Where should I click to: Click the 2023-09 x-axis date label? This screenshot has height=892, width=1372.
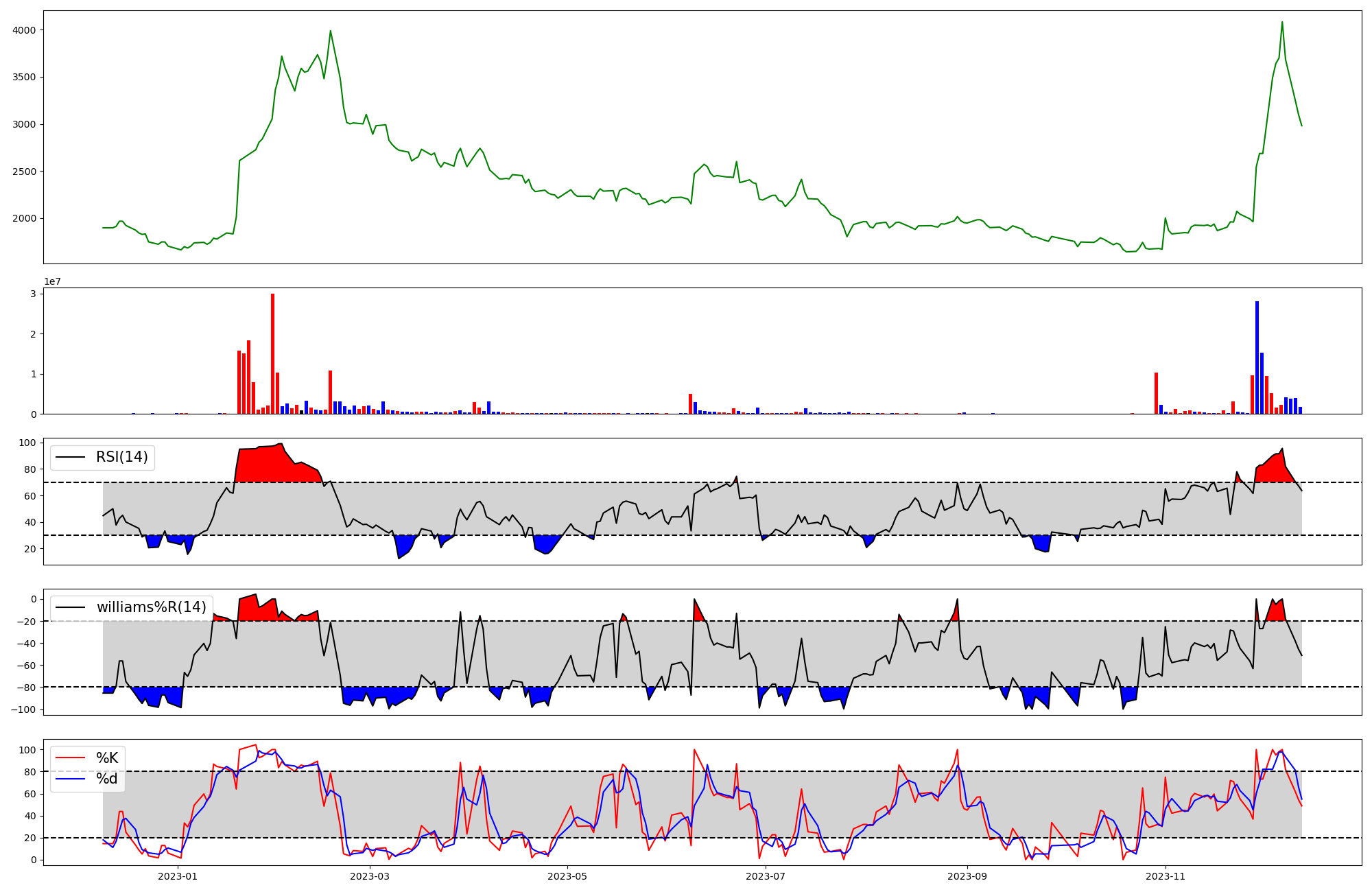(967, 876)
